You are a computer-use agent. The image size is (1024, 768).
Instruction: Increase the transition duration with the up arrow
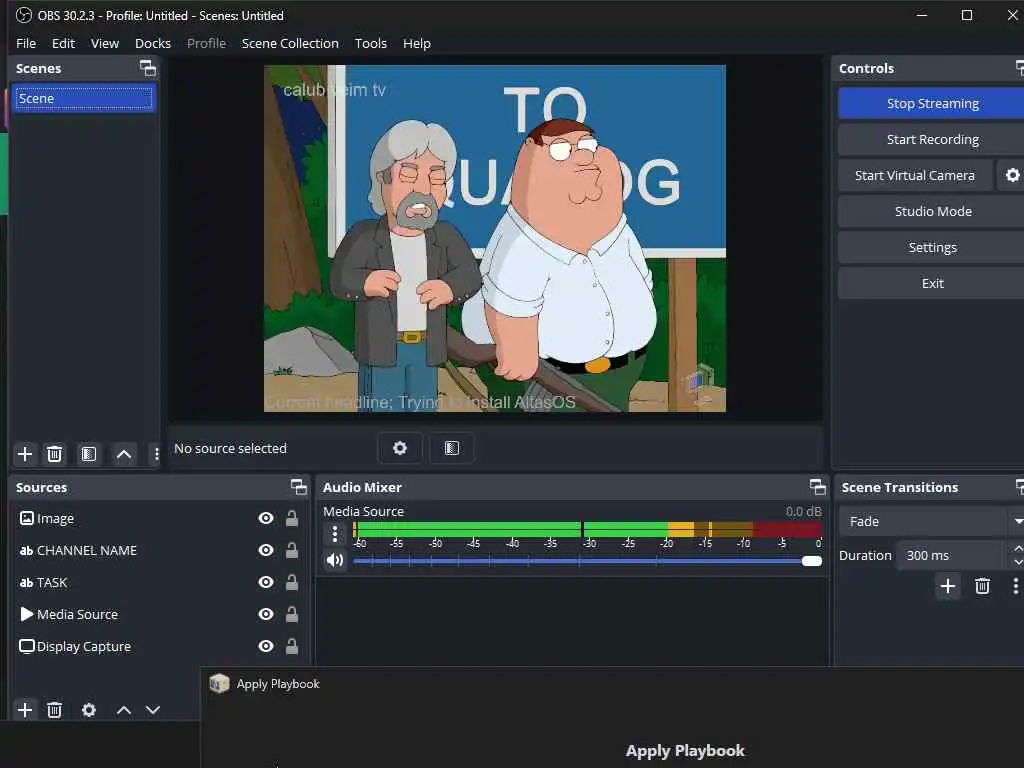(x=1018, y=549)
